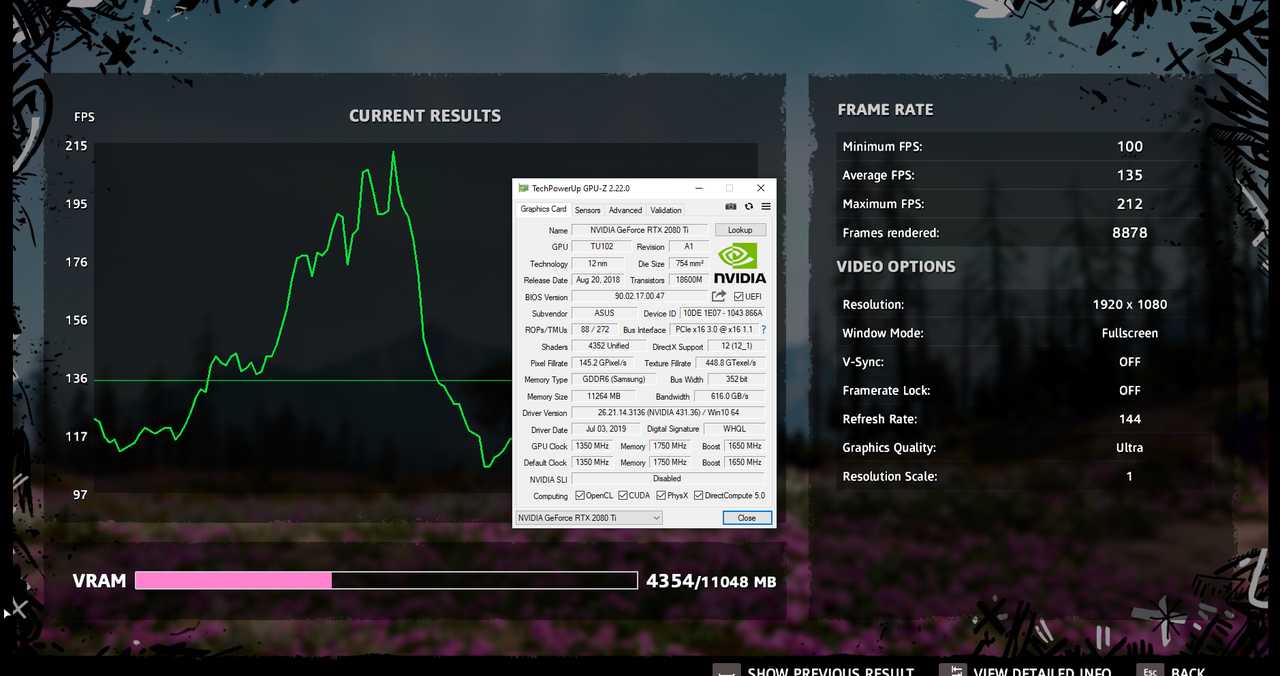
Task: Click the GPU Clock 1350 MHz value
Action: 592,446
